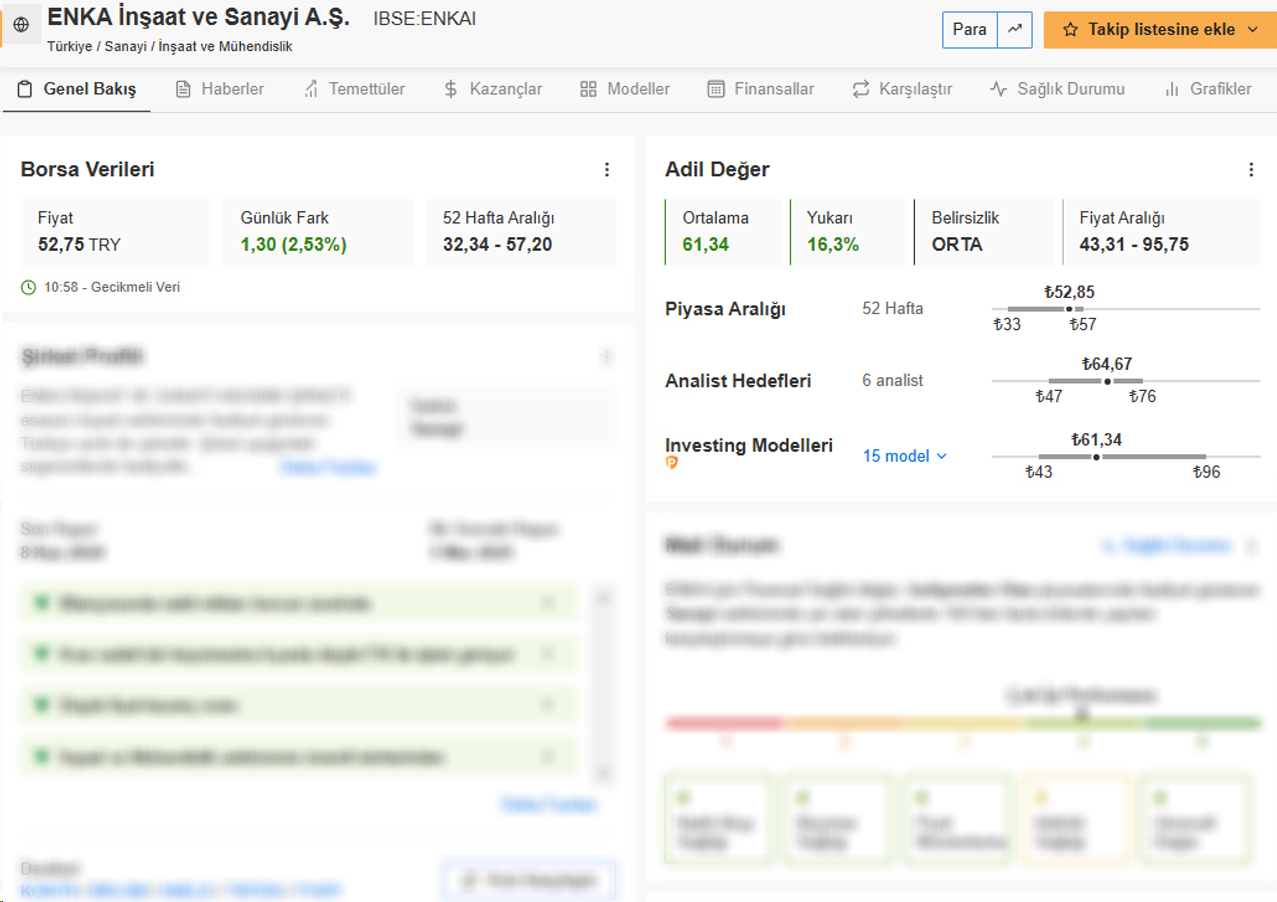Add the stock via Takip listesine ekle
Screen dimensions: 1277x902
1160,30
